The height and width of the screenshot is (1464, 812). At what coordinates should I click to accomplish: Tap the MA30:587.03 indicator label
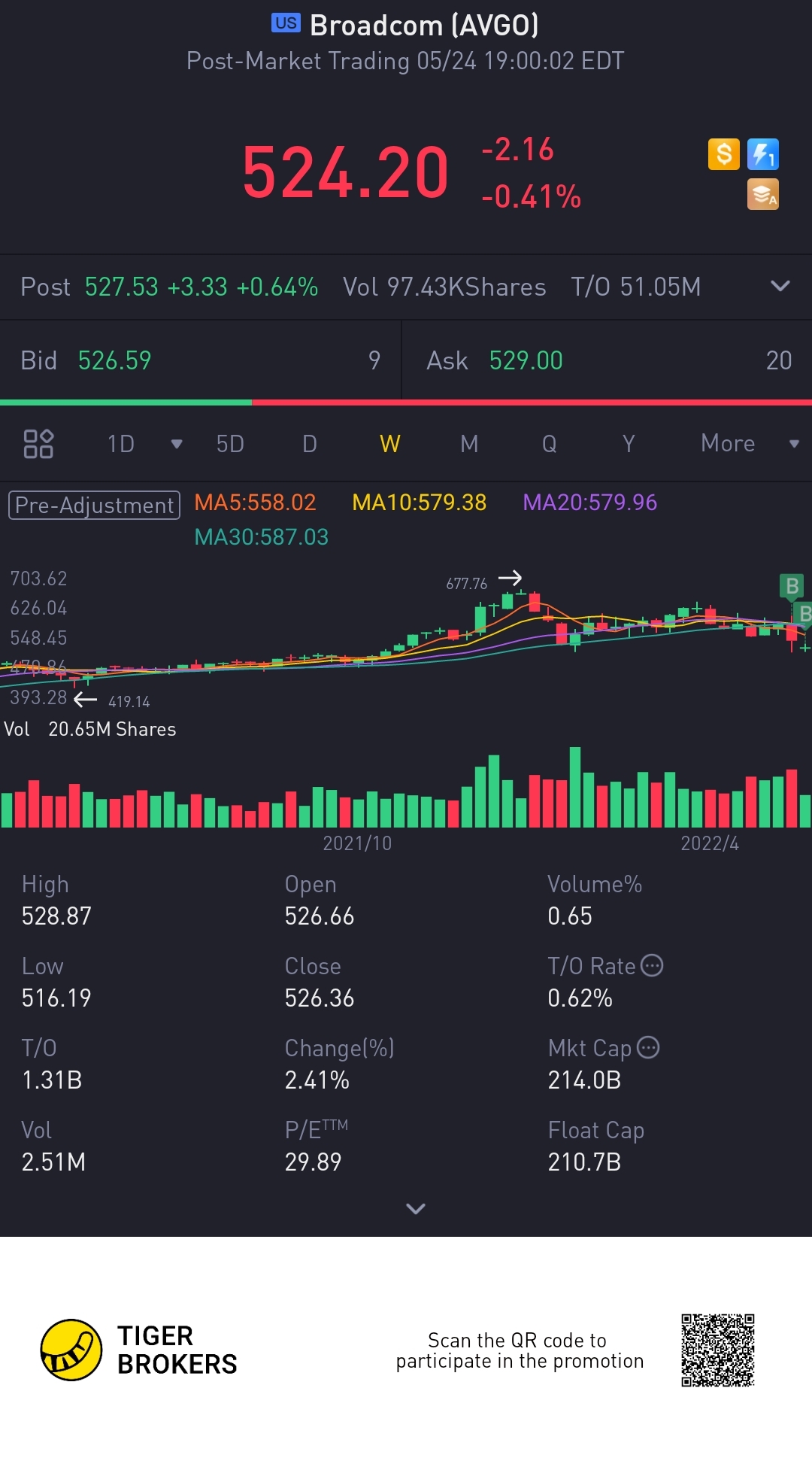262,536
